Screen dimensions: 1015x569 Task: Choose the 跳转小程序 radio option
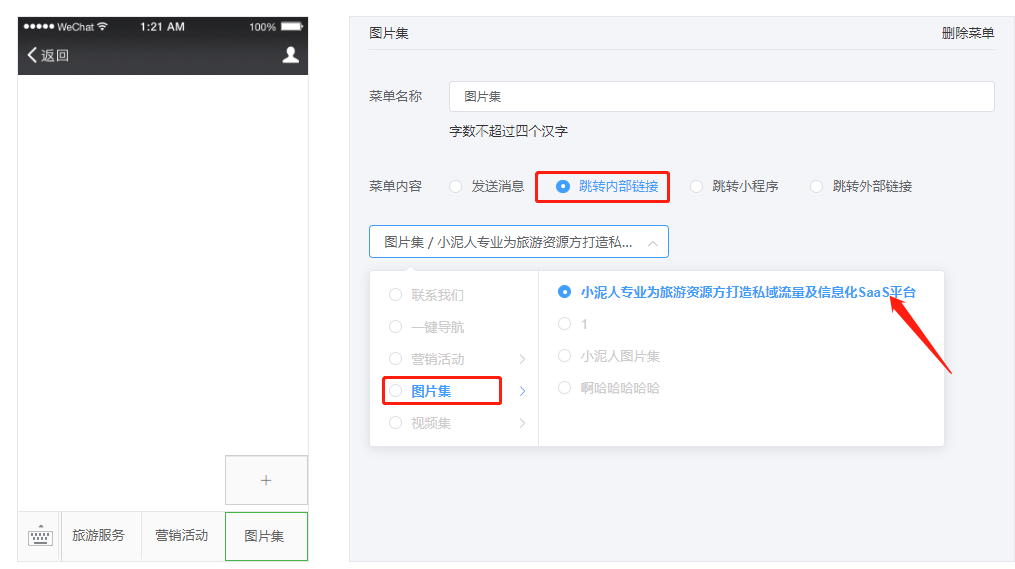click(697, 186)
